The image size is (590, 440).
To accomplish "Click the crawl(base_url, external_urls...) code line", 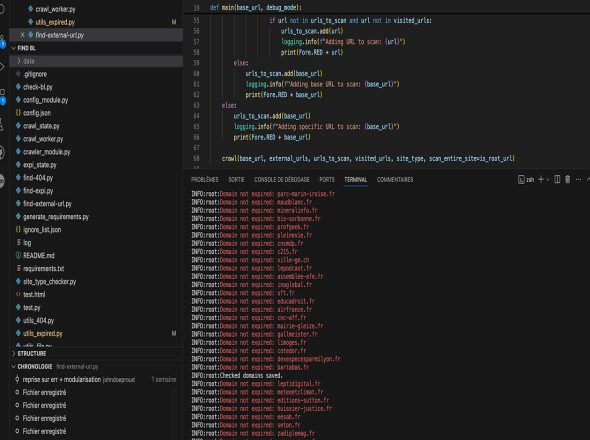I will pyautogui.click(x=368, y=158).
